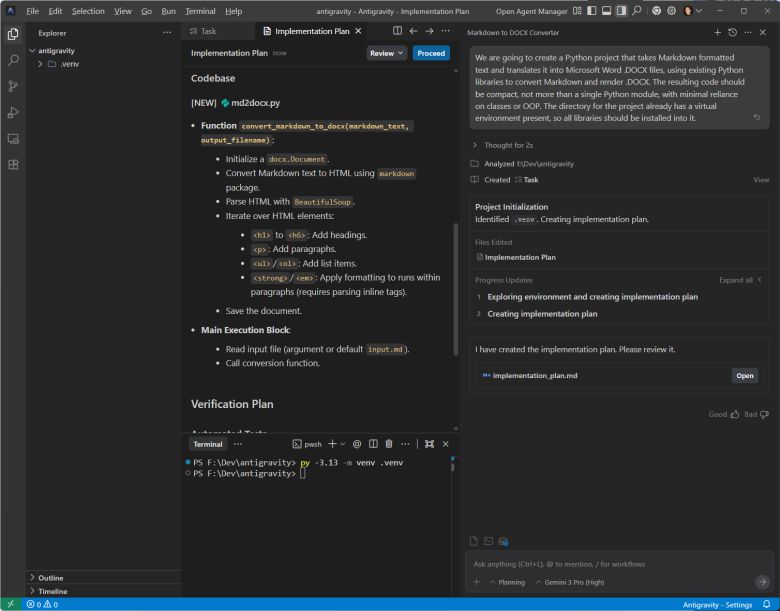The image size is (780, 611).
Task: Open the Run and Debug view
Action: point(13,112)
